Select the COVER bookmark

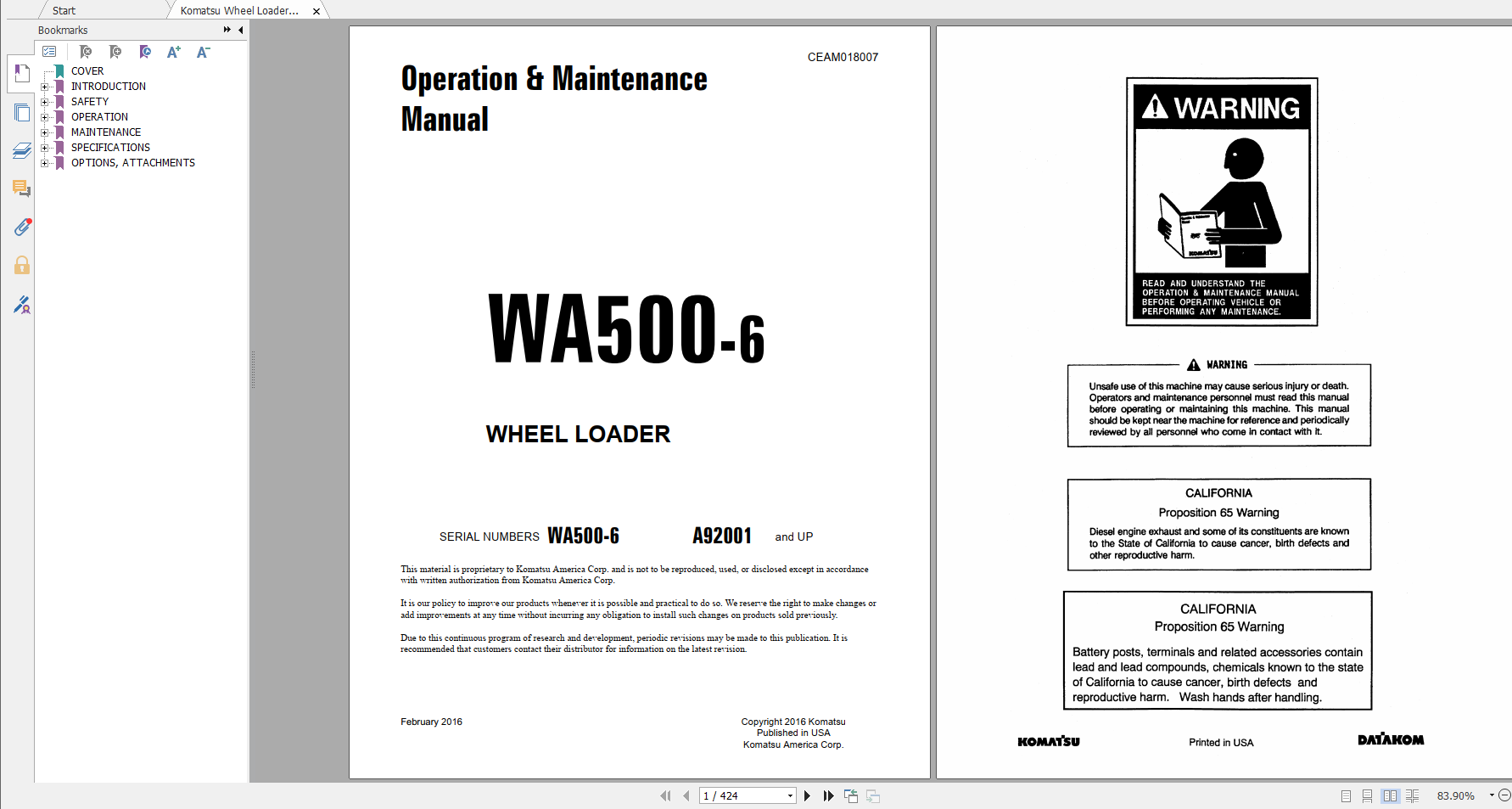pos(87,71)
